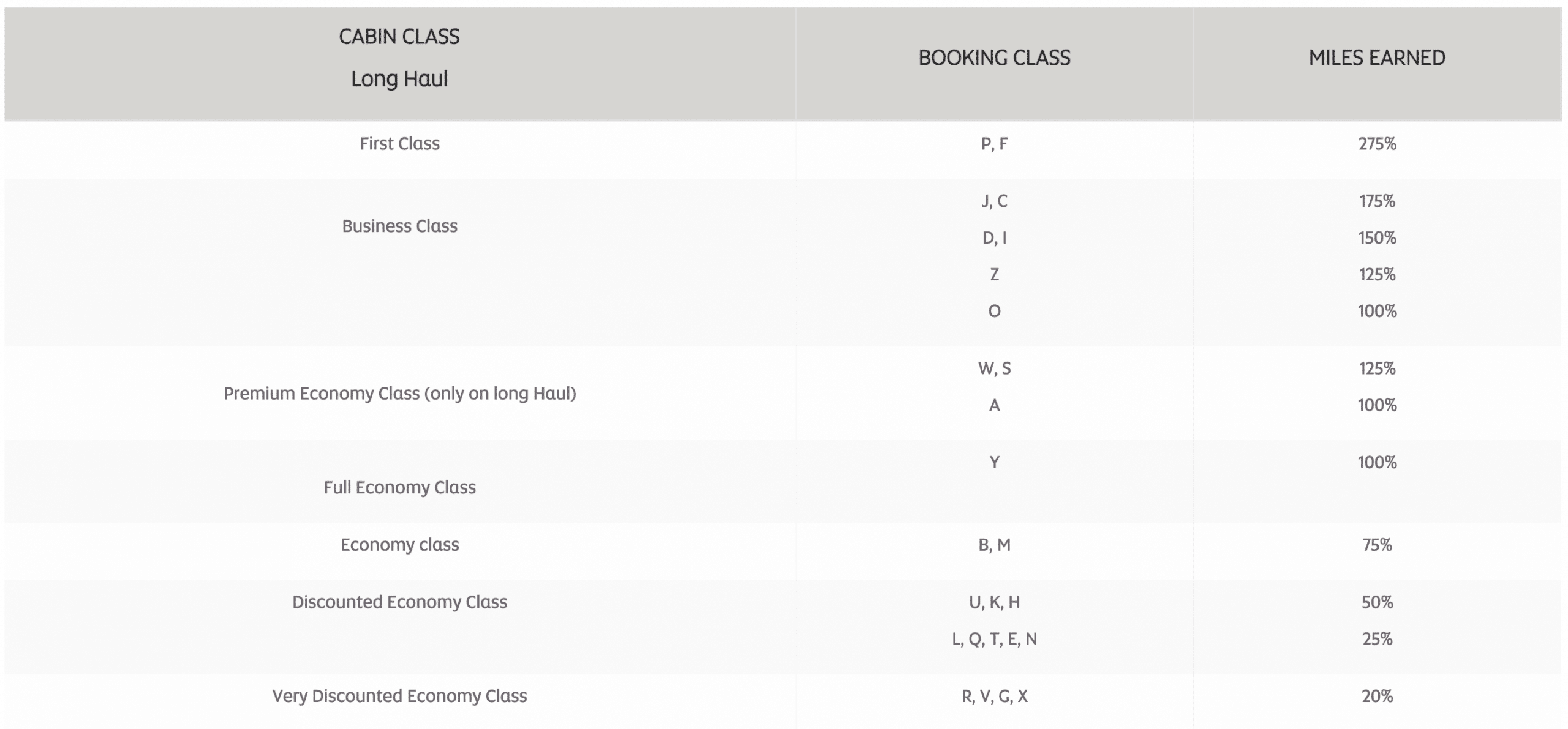1568x729 pixels.
Task: Click Premium Economy Class (only on long Haul)
Action: click(x=399, y=394)
